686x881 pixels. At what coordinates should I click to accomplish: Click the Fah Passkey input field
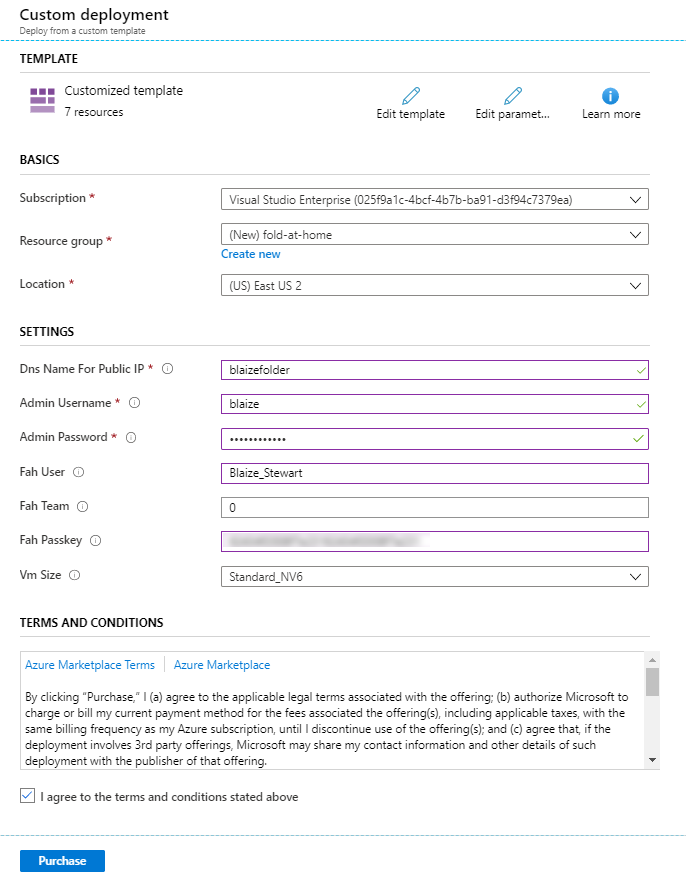(434, 542)
